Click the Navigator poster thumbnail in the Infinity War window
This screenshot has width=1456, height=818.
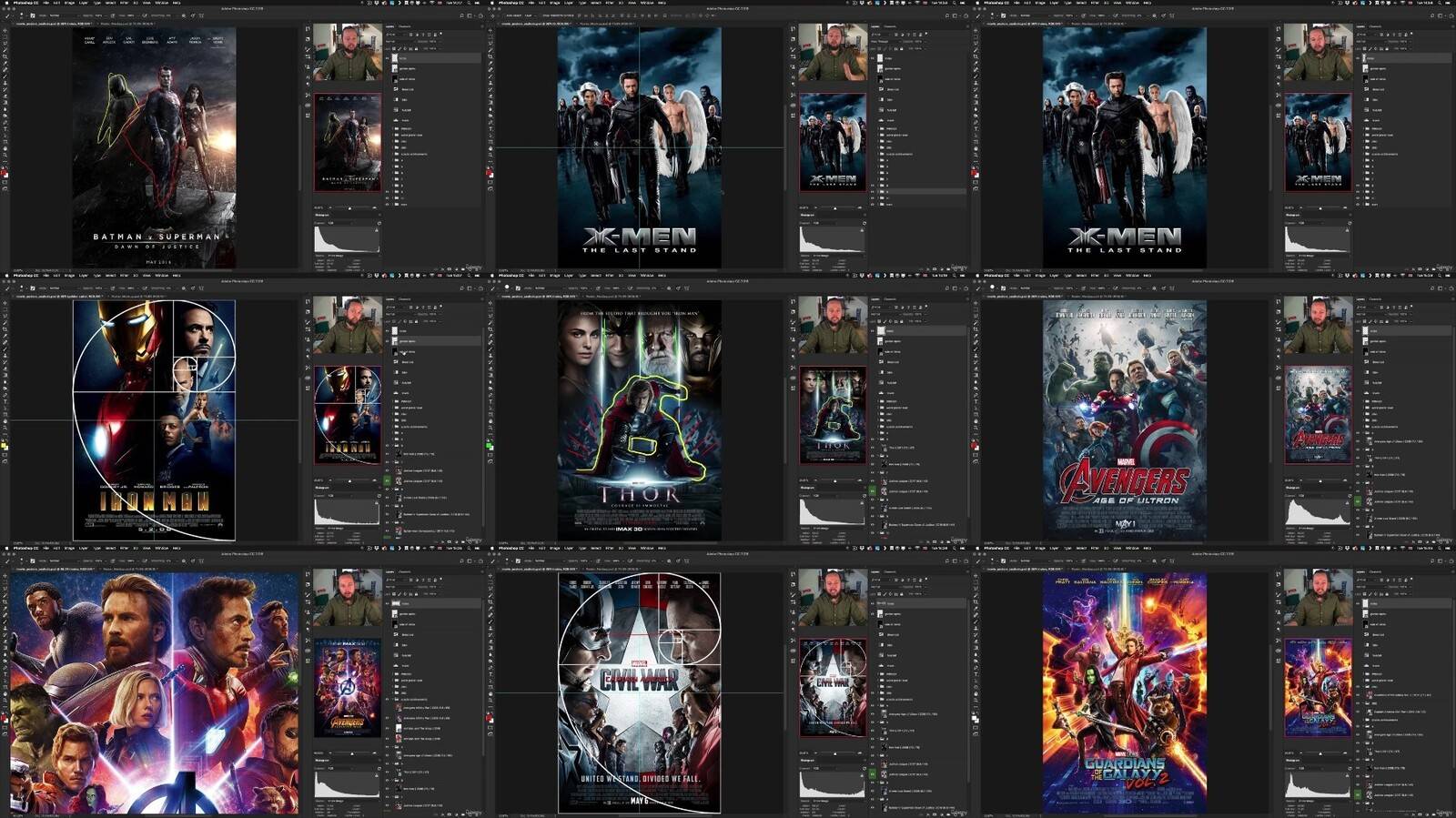(x=348, y=688)
